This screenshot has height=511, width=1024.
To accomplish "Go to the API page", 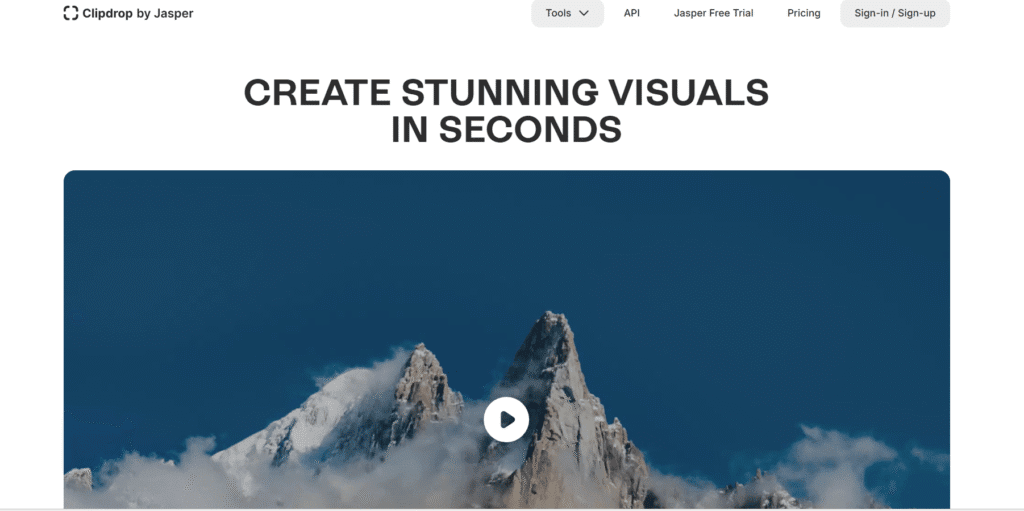I will point(632,13).
